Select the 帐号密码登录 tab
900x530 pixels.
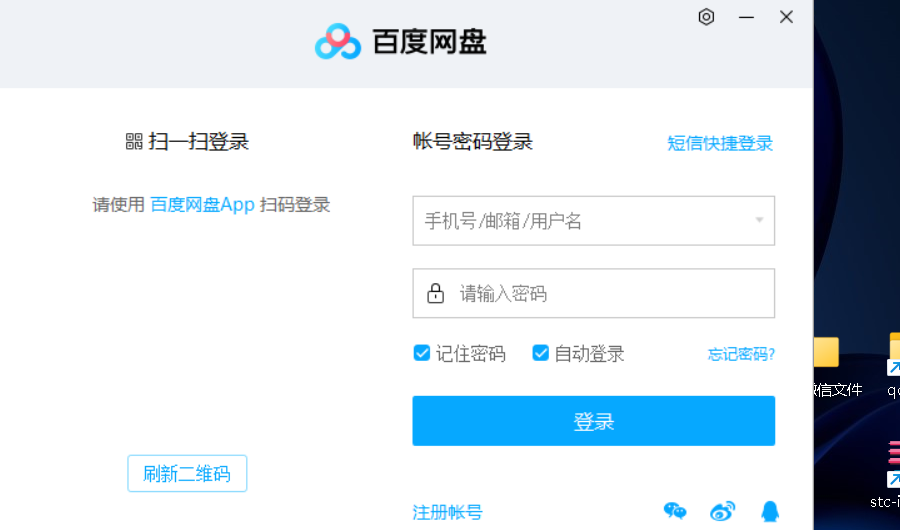(x=473, y=141)
